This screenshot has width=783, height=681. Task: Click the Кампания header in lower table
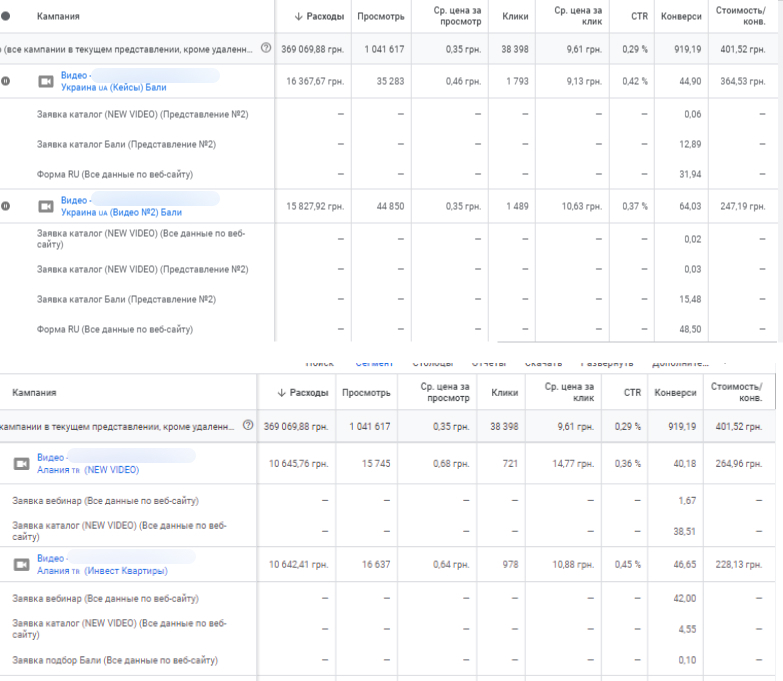(x=34, y=393)
